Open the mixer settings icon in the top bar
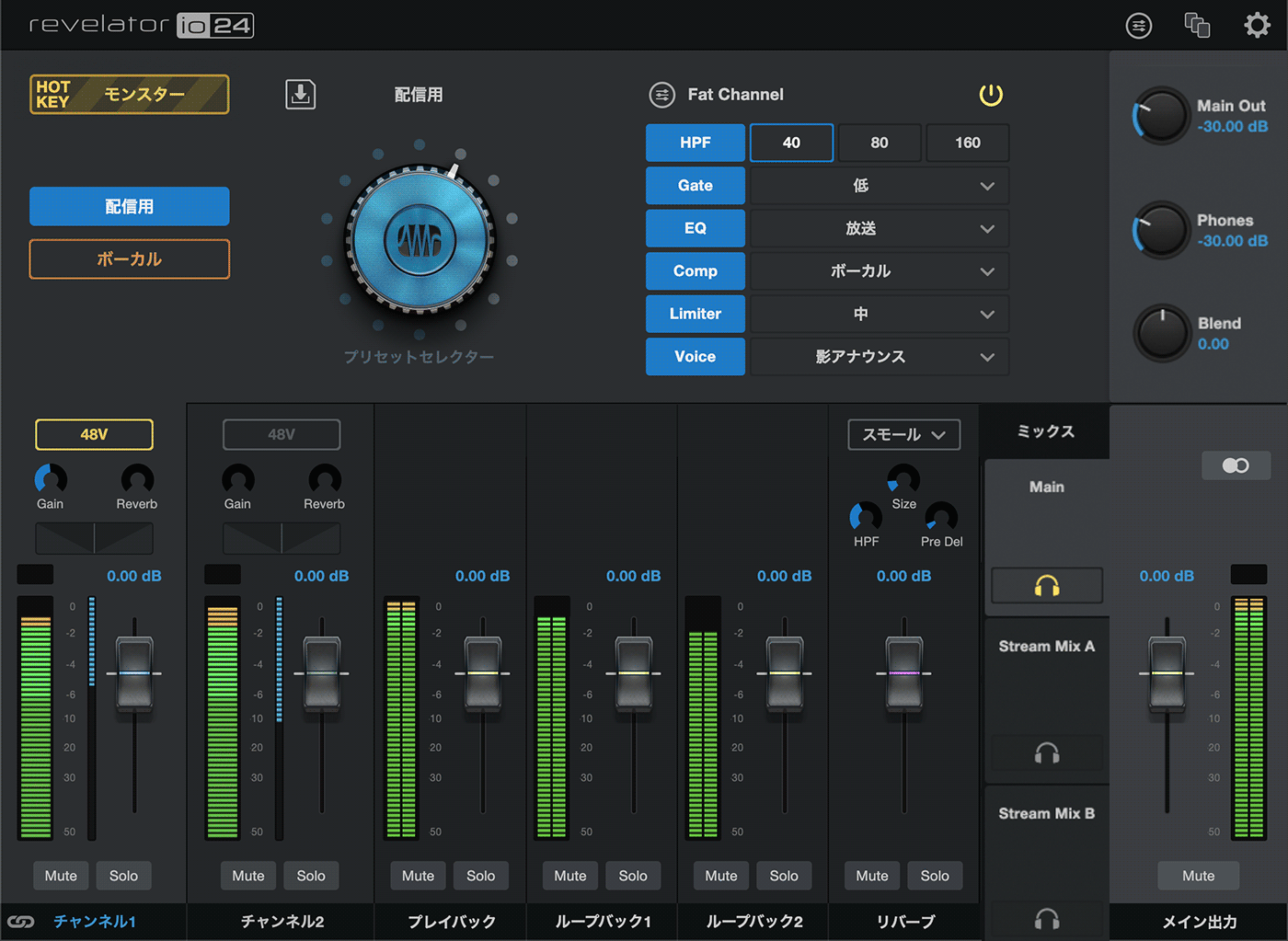The height and width of the screenshot is (941, 1288). 1138,25
